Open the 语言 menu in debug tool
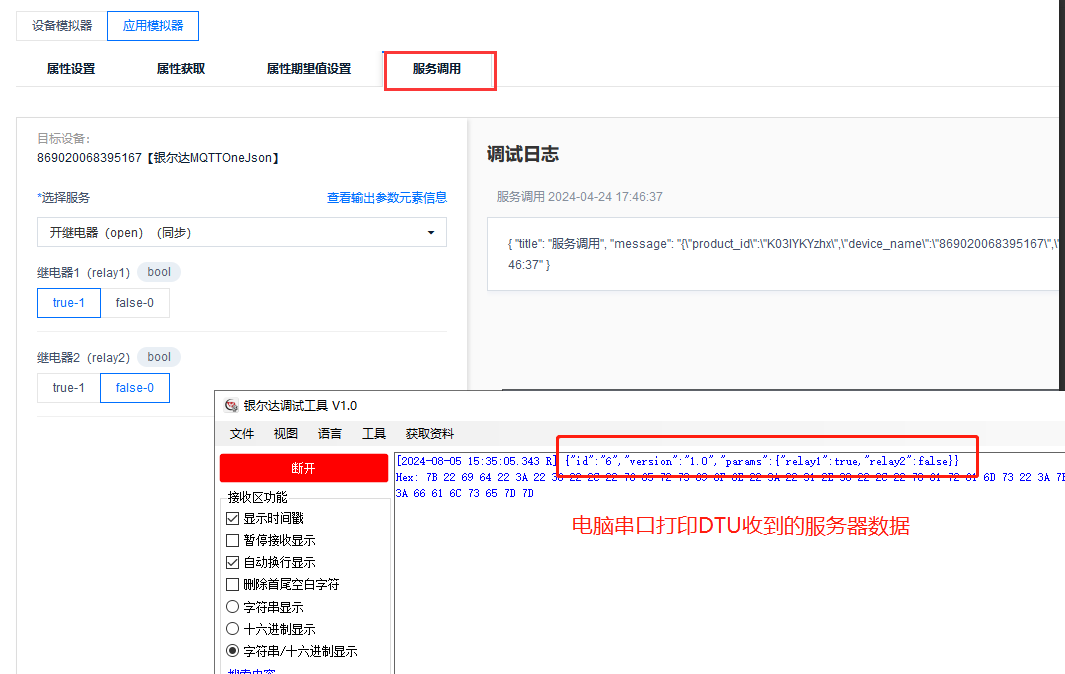 (330, 433)
